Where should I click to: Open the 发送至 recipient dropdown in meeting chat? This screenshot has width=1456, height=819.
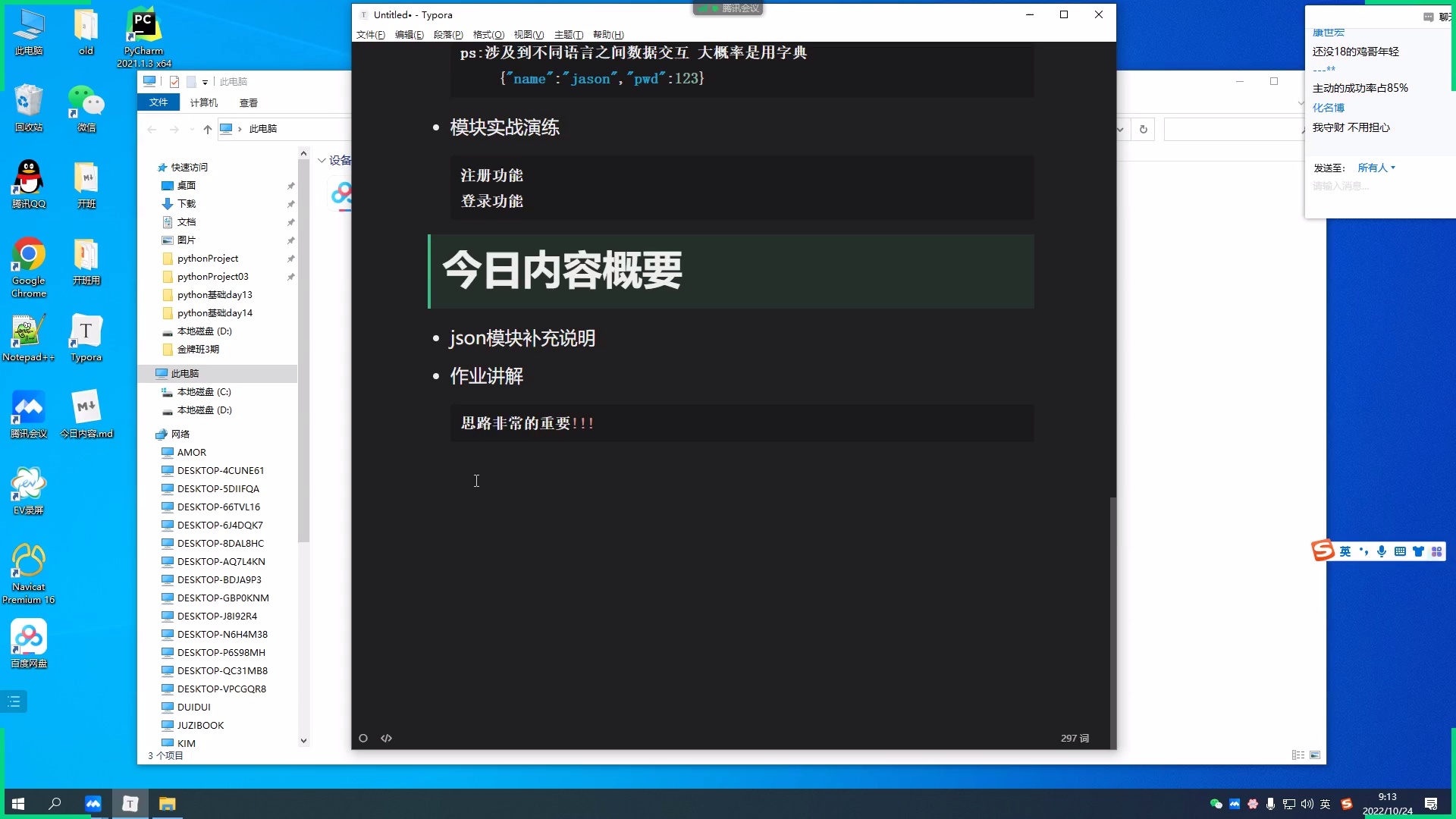(x=1375, y=167)
